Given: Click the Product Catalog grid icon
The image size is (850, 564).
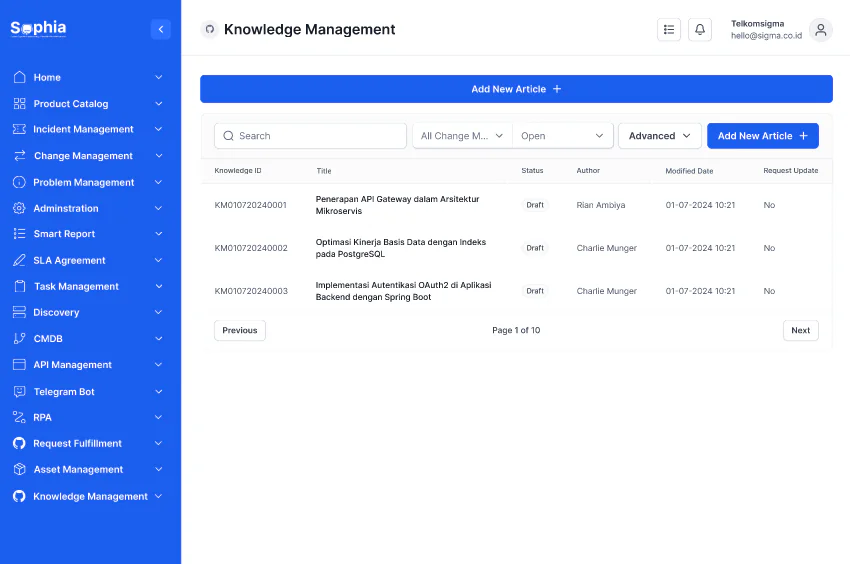Looking at the screenshot, I should tap(20, 104).
